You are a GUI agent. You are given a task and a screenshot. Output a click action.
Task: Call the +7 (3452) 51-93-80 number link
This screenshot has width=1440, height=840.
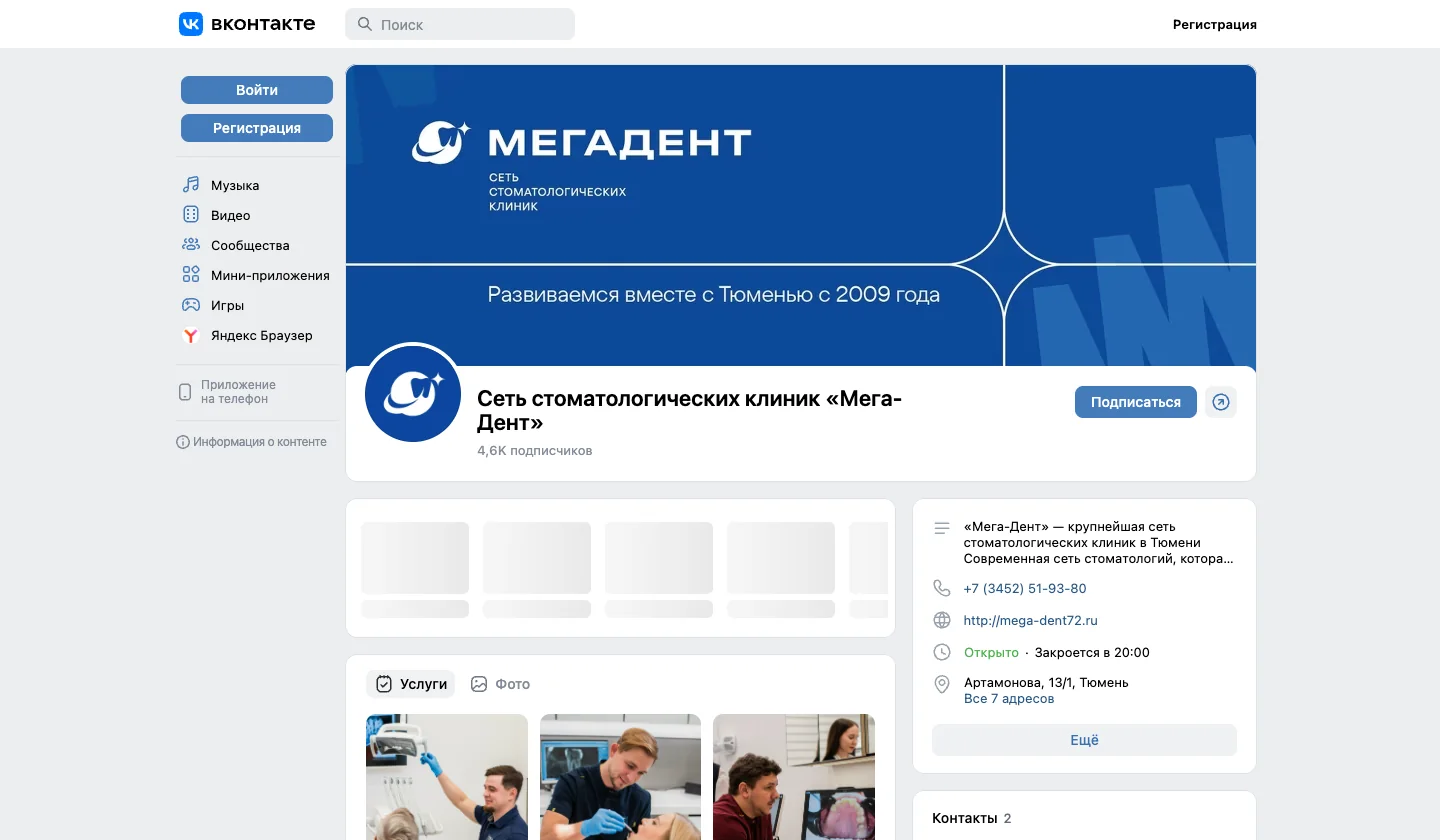click(x=1025, y=588)
